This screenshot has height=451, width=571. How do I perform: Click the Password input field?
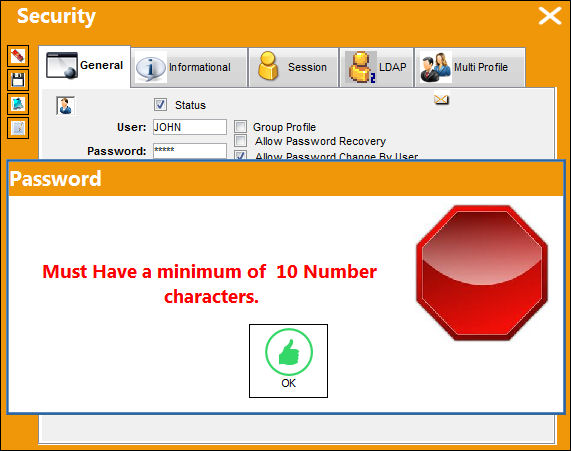pyautogui.click(x=190, y=151)
